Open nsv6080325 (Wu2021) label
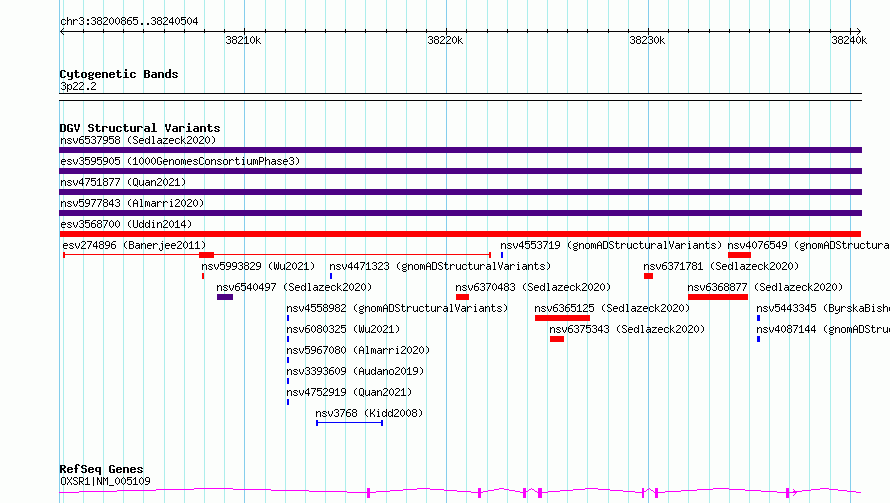The image size is (890, 503). 343,329
